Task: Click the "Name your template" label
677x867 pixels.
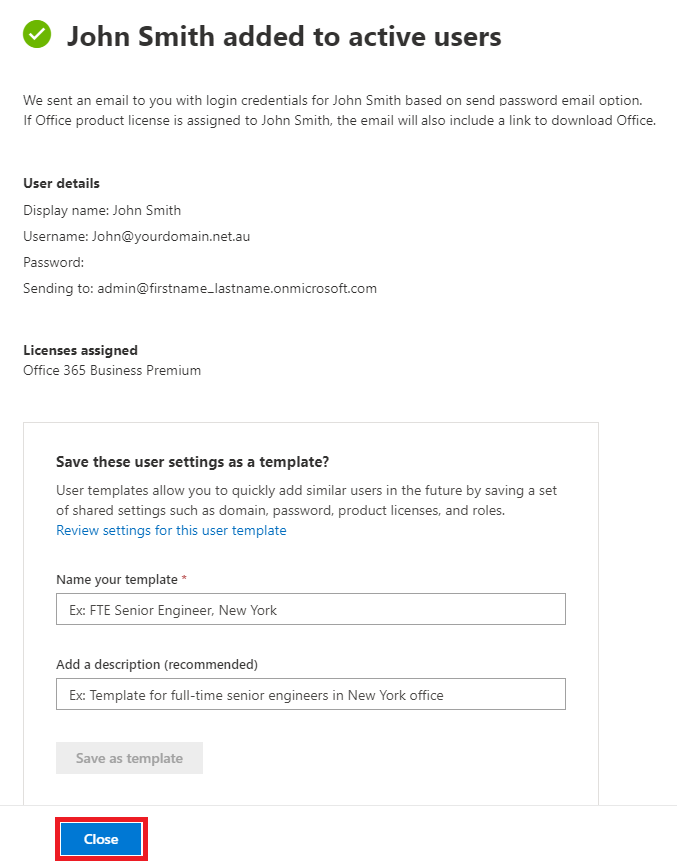Action: [117, 579]
